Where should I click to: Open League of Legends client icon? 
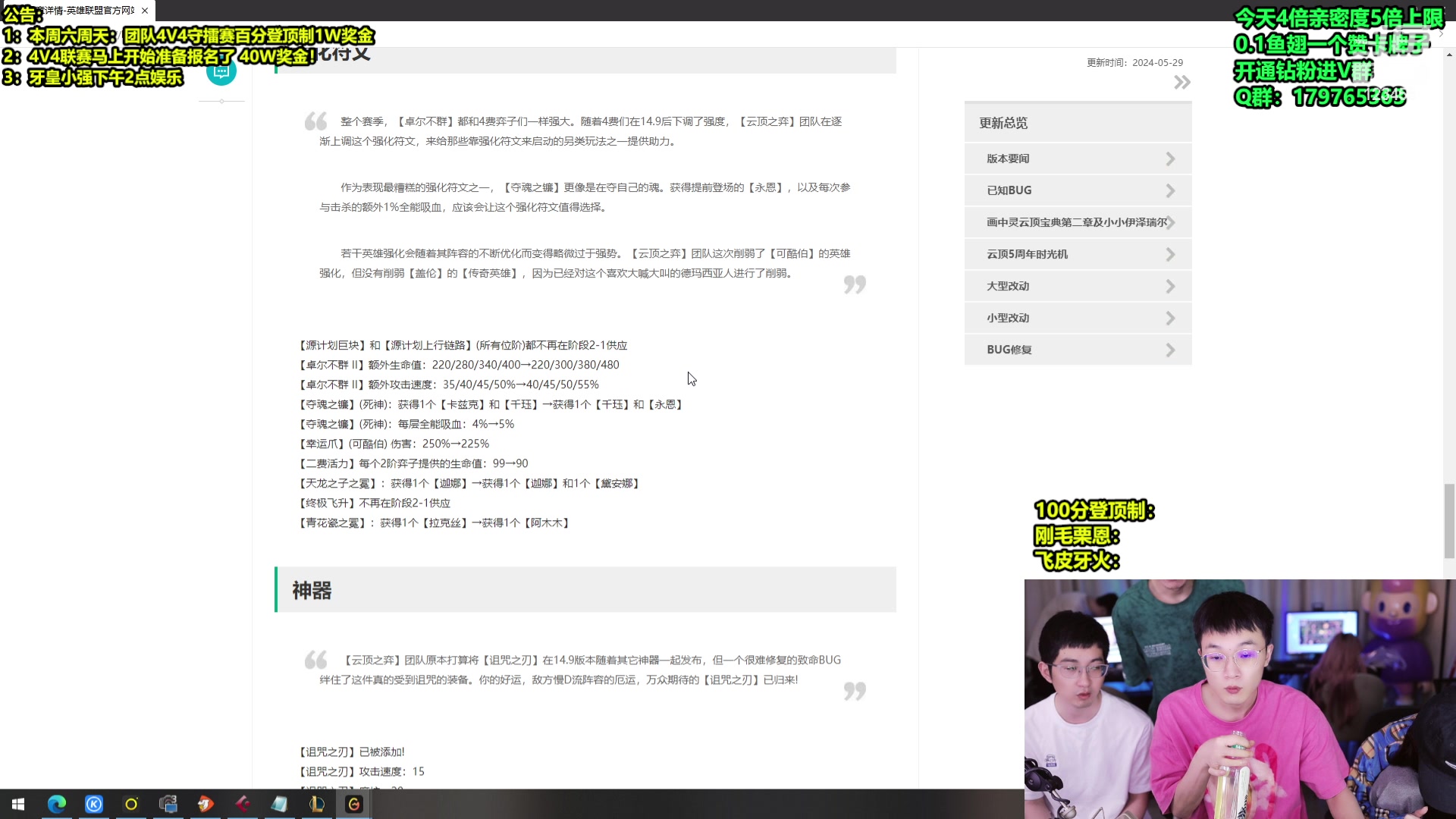(317, 804)
